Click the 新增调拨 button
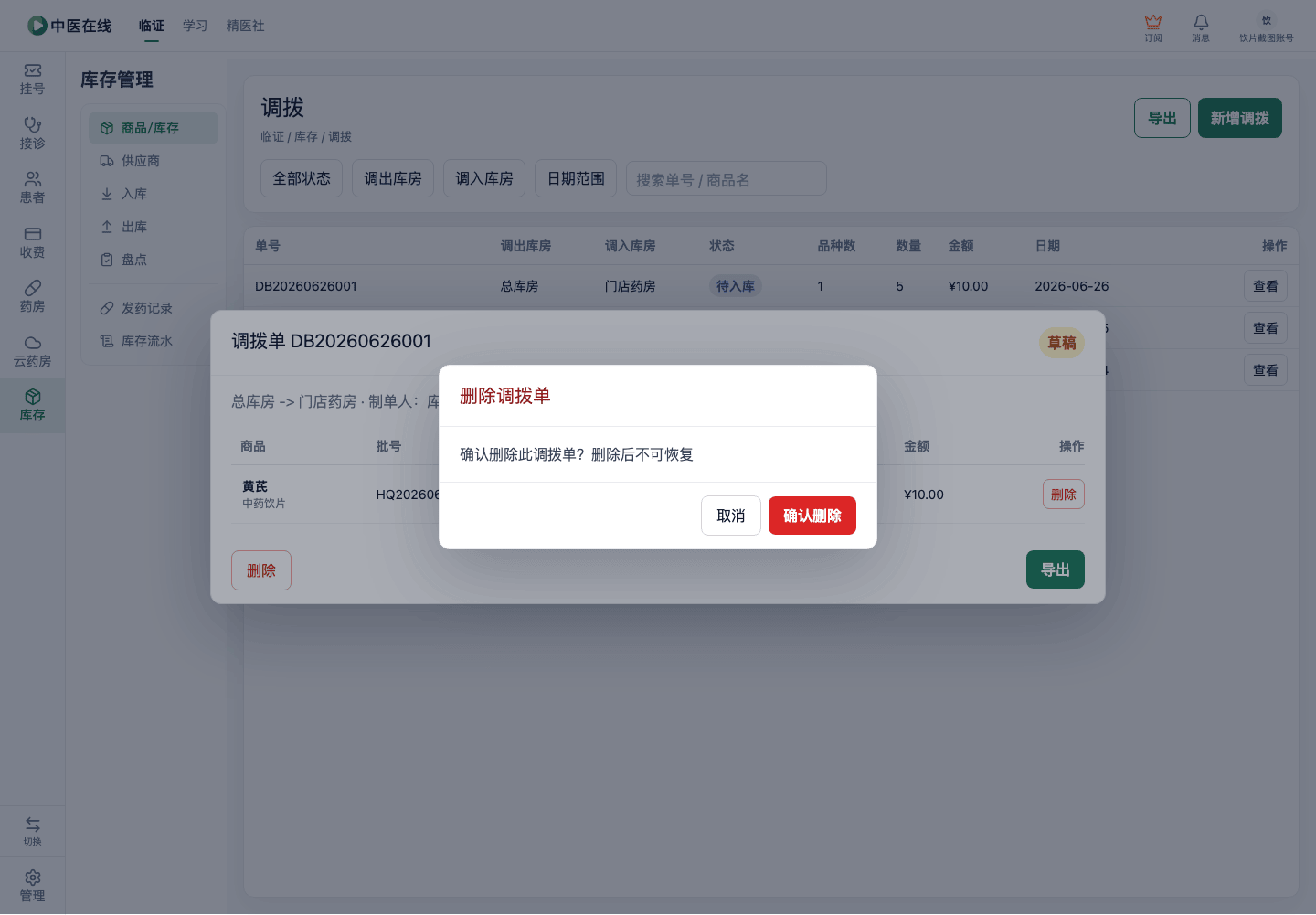 [x=1240, y=118]
